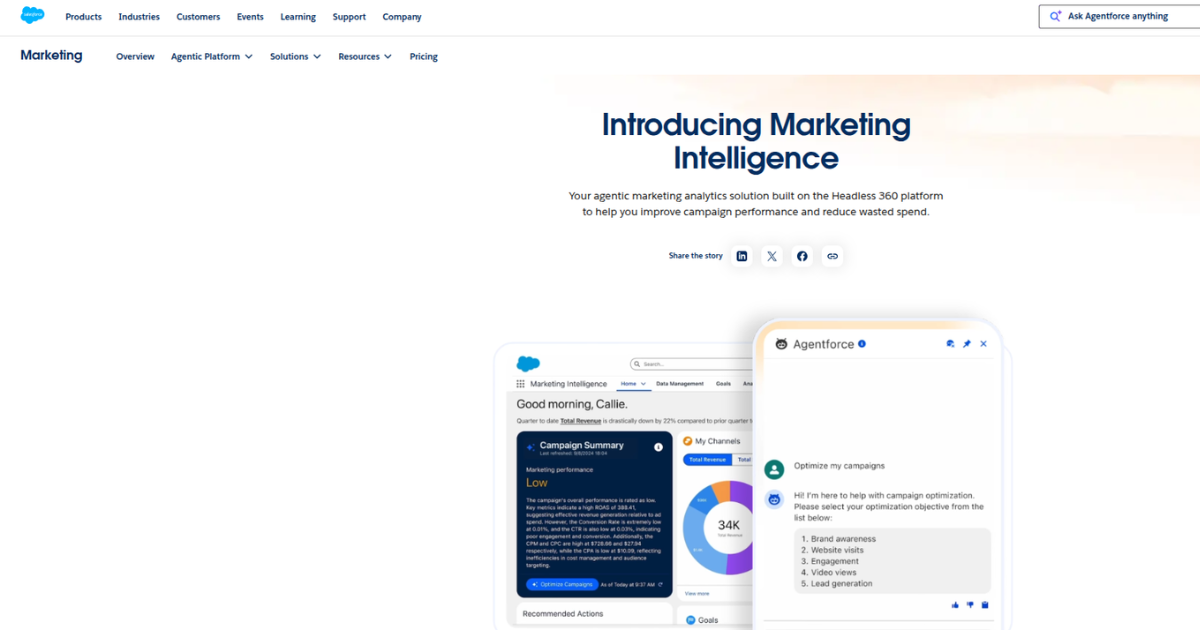The height and width of the screenshot is (630, 1200).
Task: Open the Products menu
Action: (84, 17)
